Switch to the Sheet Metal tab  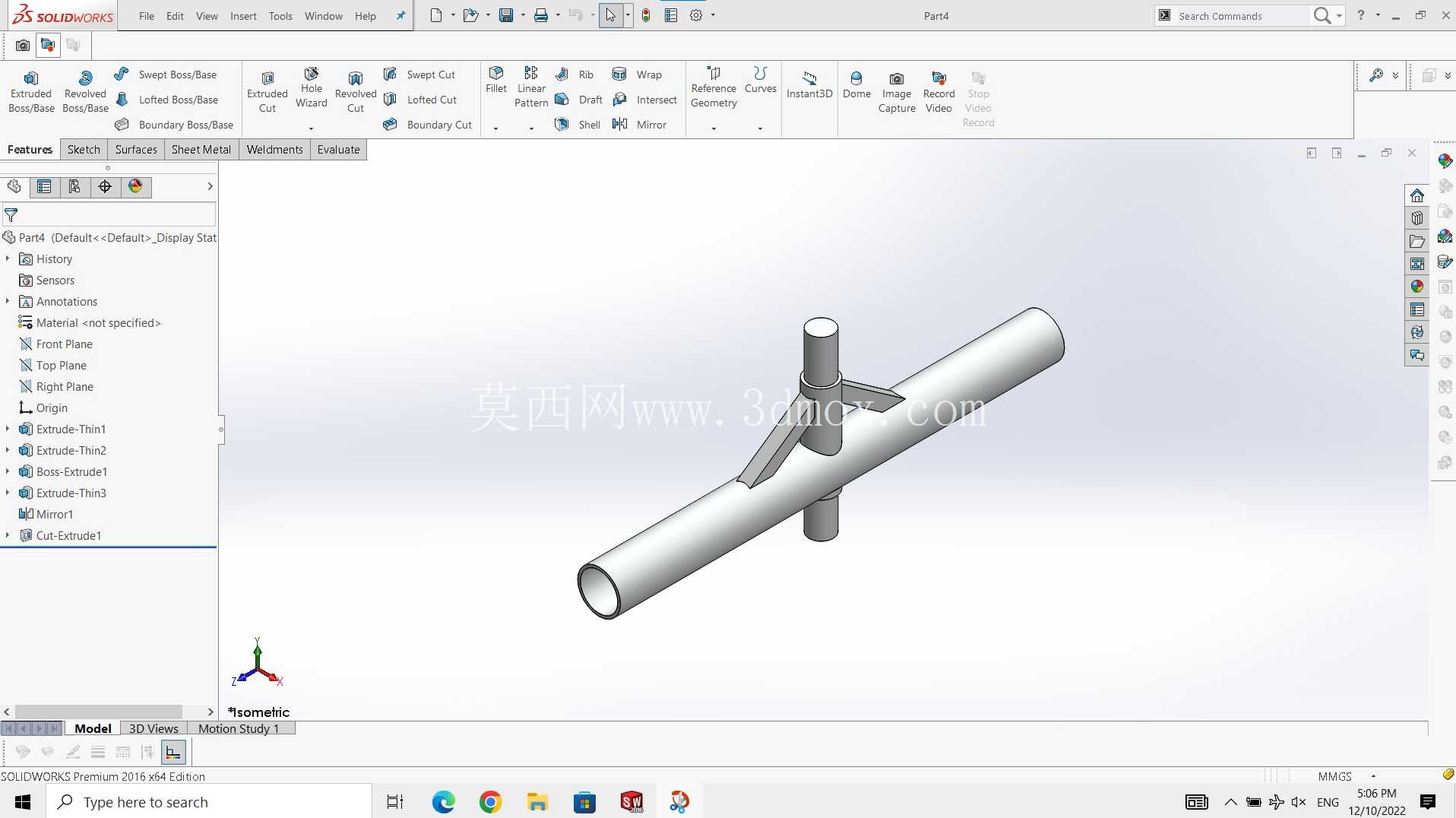coord(201,150)
